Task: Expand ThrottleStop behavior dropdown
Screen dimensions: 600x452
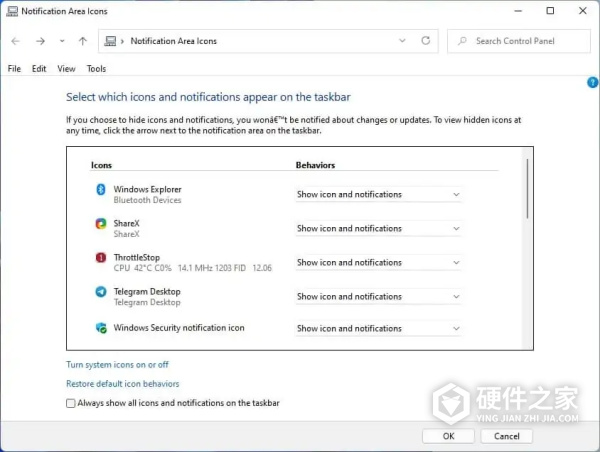Action: click(378, 263)
